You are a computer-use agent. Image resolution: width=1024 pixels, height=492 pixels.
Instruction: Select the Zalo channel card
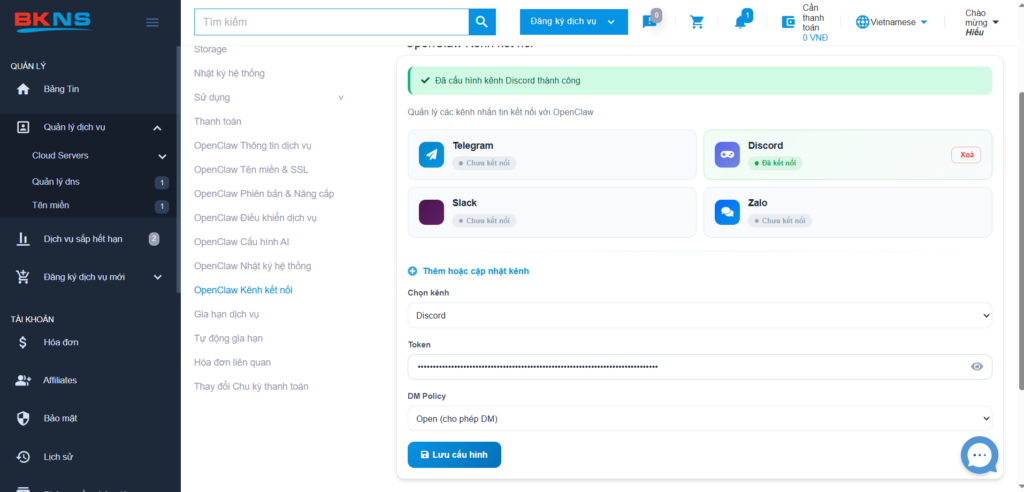(847, 212)
